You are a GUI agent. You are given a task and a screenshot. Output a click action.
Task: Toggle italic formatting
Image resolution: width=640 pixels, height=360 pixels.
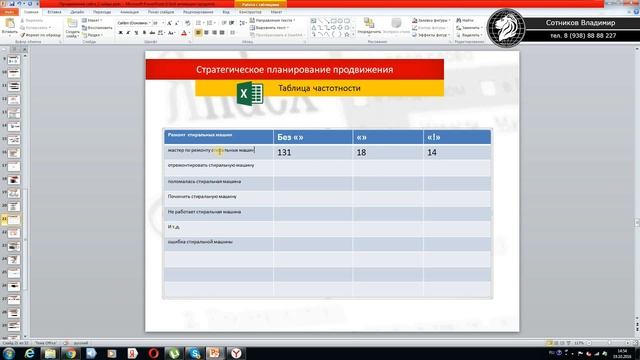coord(128,33)
